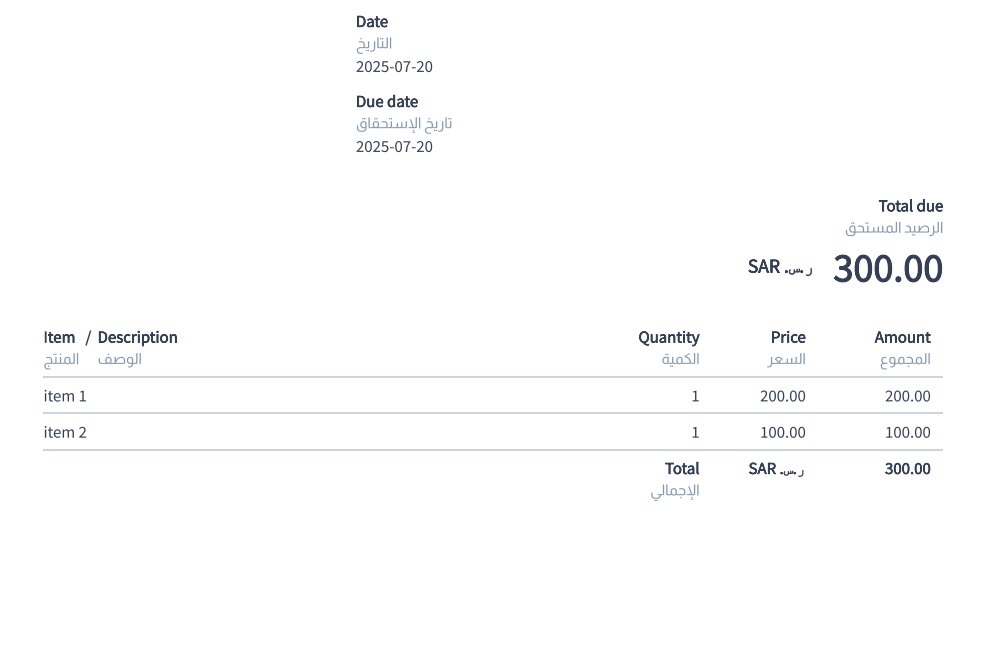Select the item 2 row name

[x=65, y=432]
